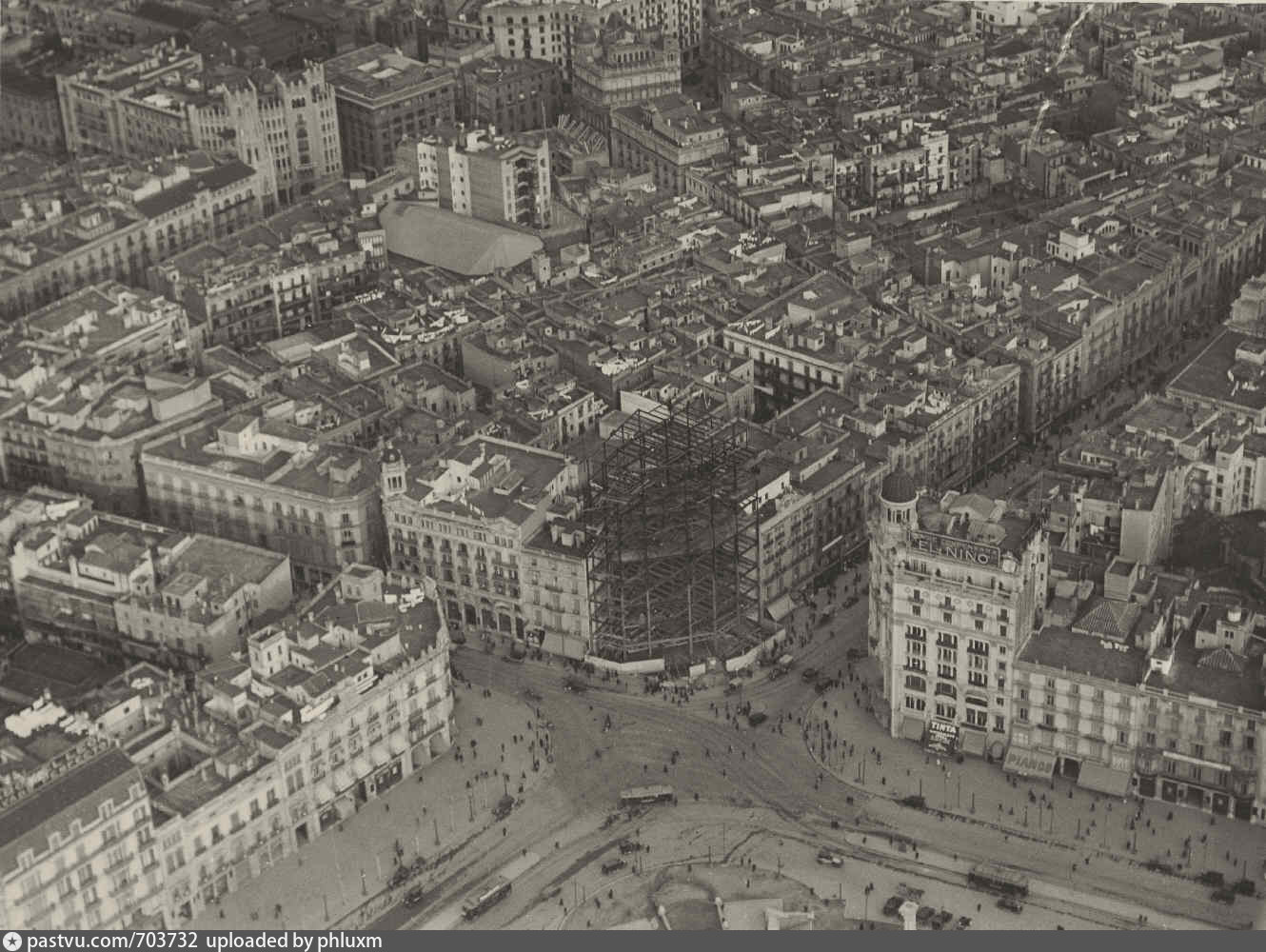Click the pastvu.com/703732 watermark link

point(112,941)
